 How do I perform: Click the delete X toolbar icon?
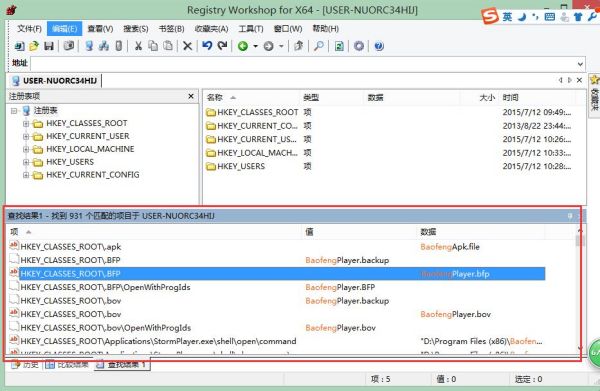pyautogui.click(x=188, y=46)
